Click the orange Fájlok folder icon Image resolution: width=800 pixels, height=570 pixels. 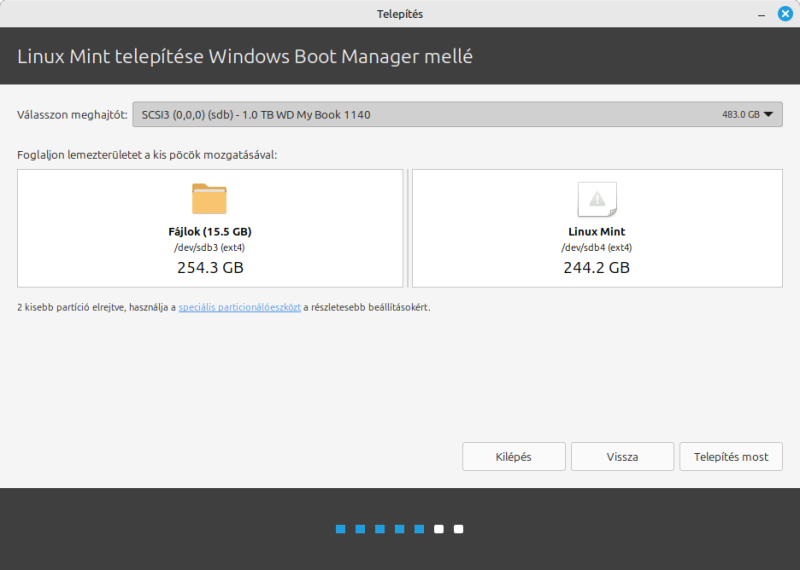coord(209,199)
